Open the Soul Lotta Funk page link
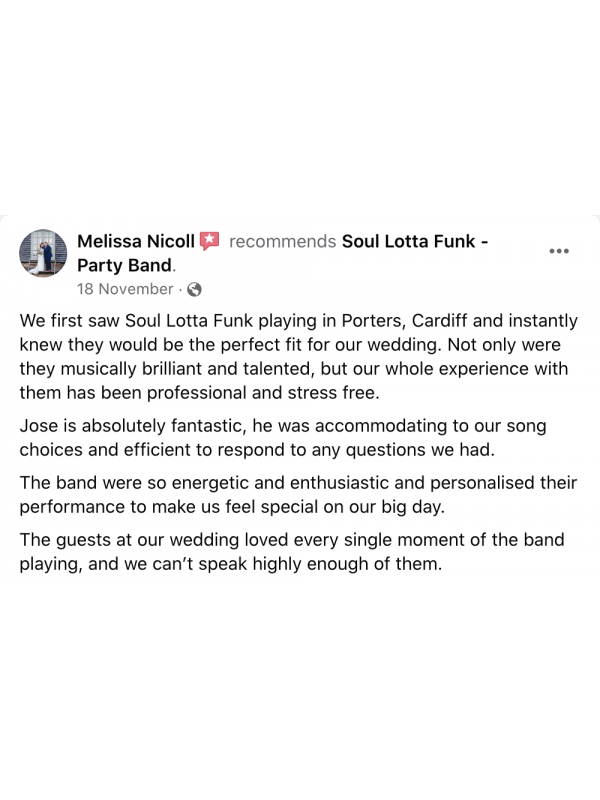Image resolution: width=600 pixels, height=800 pixels. 414,242
